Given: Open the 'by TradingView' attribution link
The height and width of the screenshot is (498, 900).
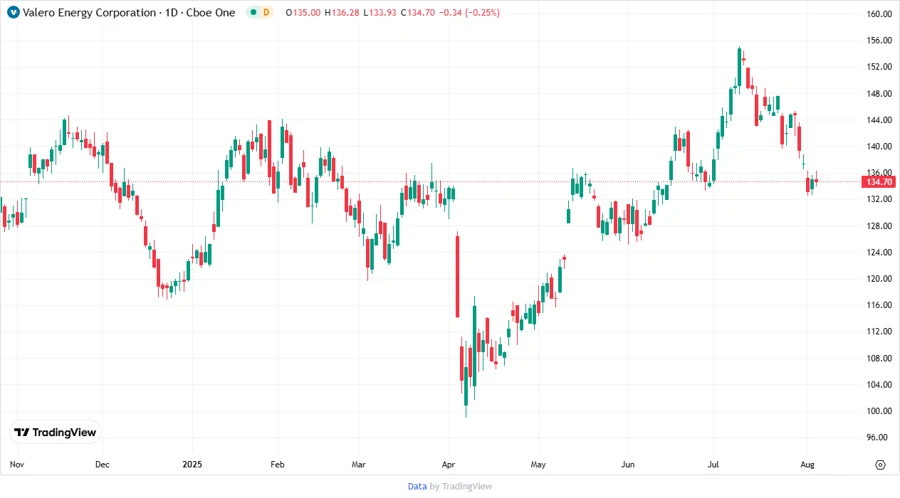Looking at the screenshot, I should click(x=461, y=486).
